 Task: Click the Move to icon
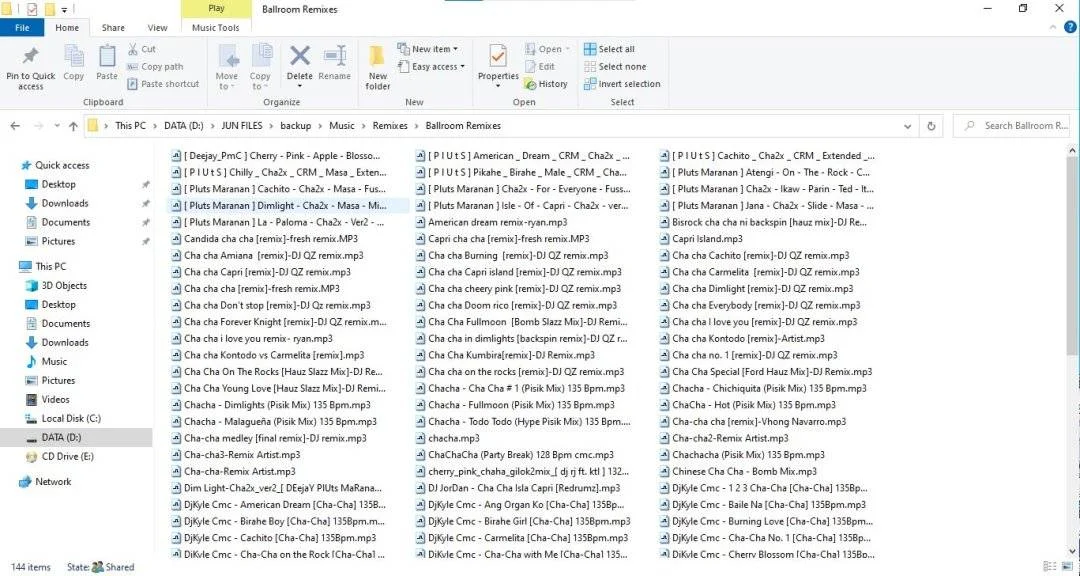227,56
